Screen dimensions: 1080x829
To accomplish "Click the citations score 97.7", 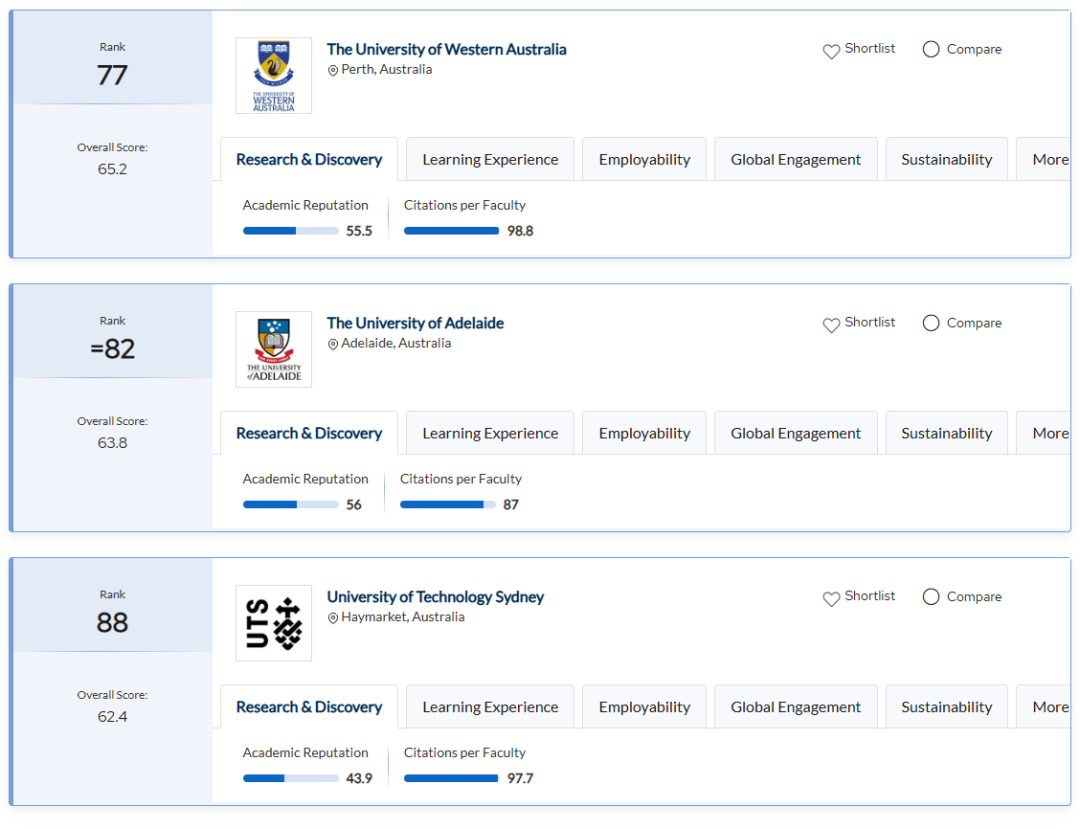I will coord(520,779).
